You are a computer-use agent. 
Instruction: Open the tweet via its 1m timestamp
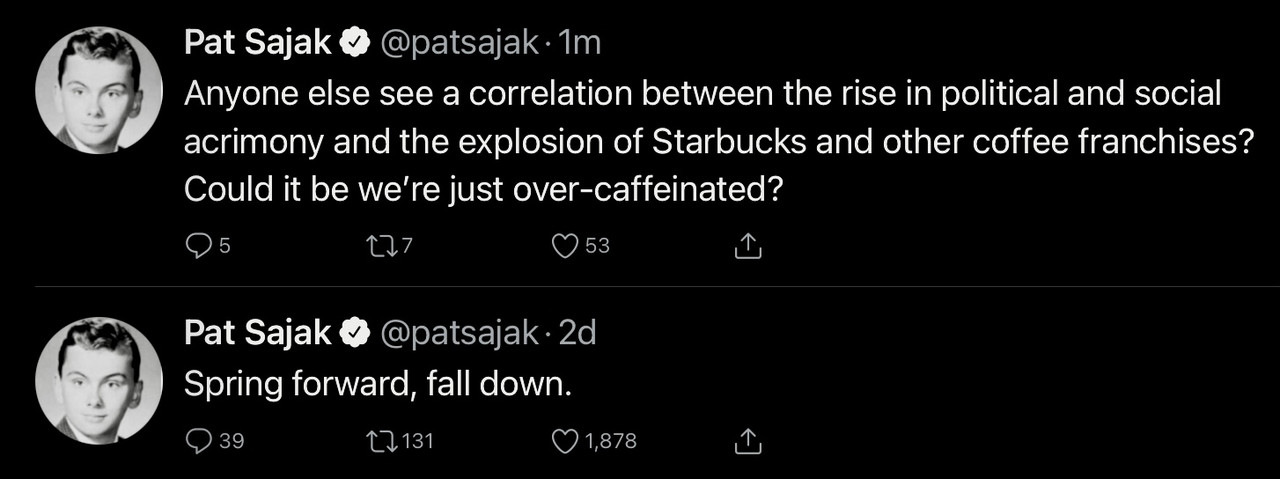[581, 43]
